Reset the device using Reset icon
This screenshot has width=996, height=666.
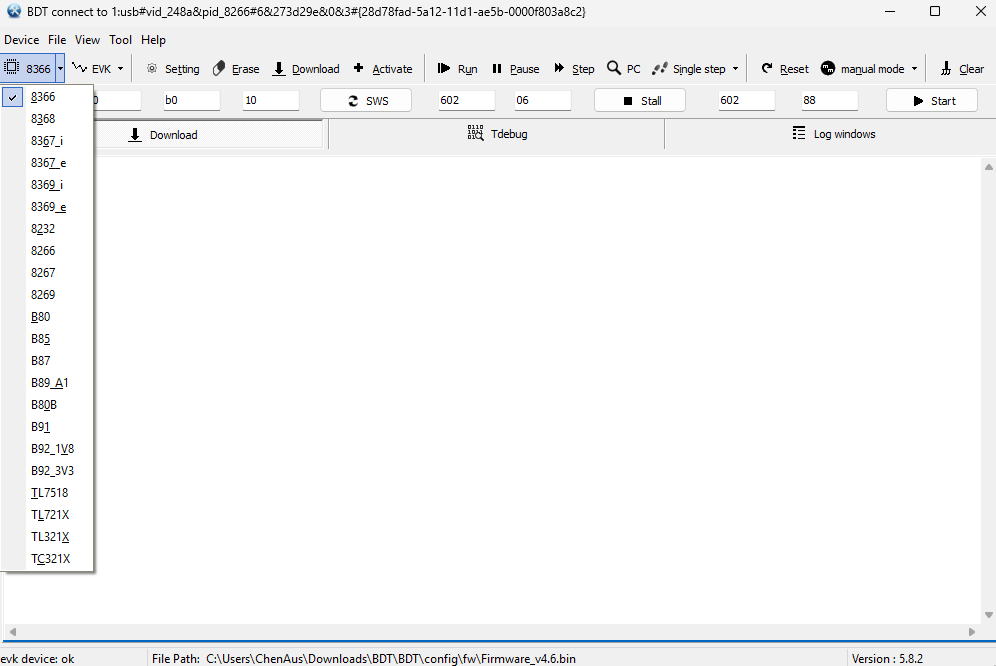point(767,69)
